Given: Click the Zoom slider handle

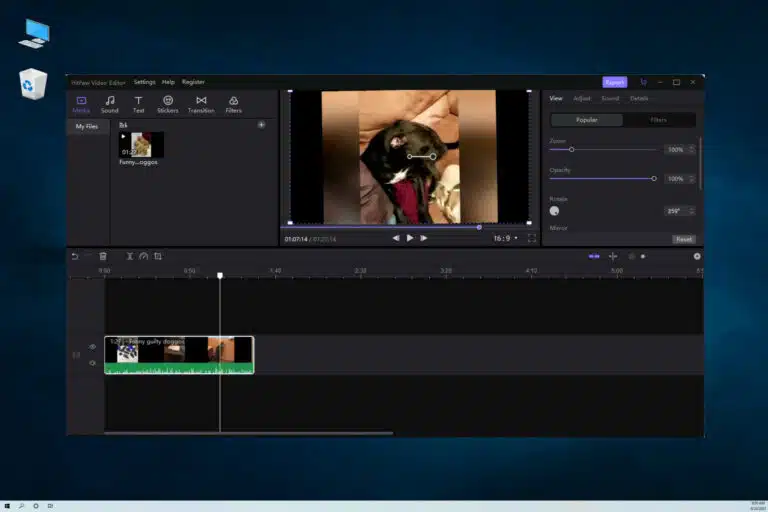Looking at the screenshot, I should click(x=572, y=149).
